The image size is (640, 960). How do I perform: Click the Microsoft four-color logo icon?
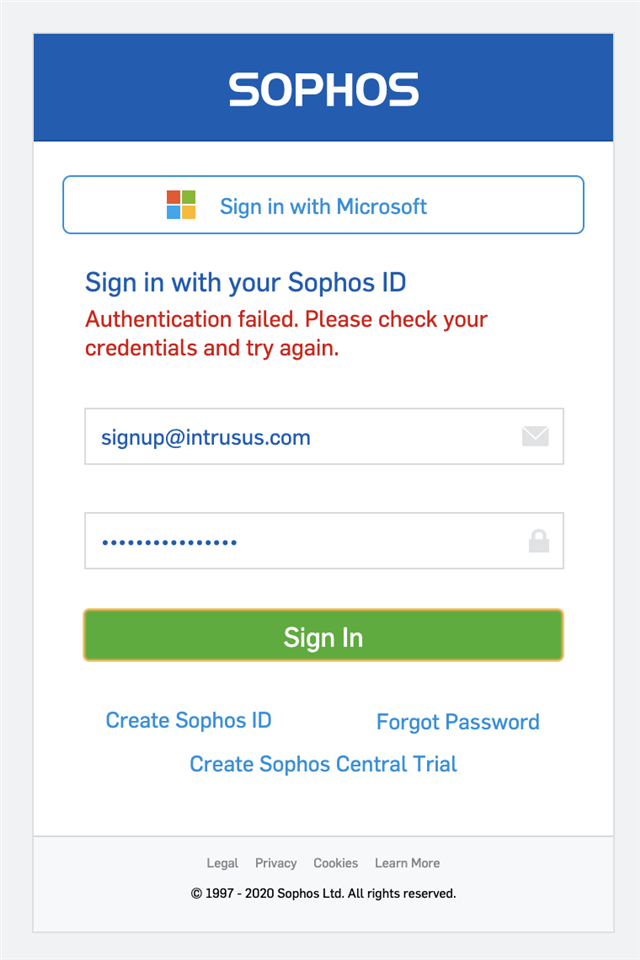tap(181, 204)
